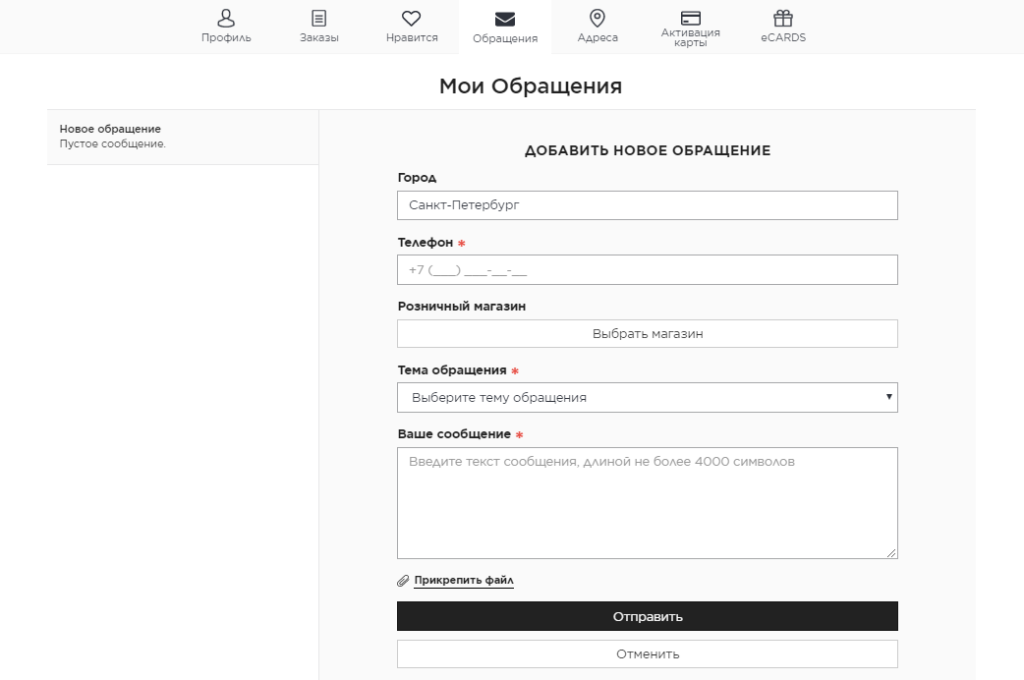Click the Прикрепить файл link
The image size is (1024, 680).
(463, 580)
